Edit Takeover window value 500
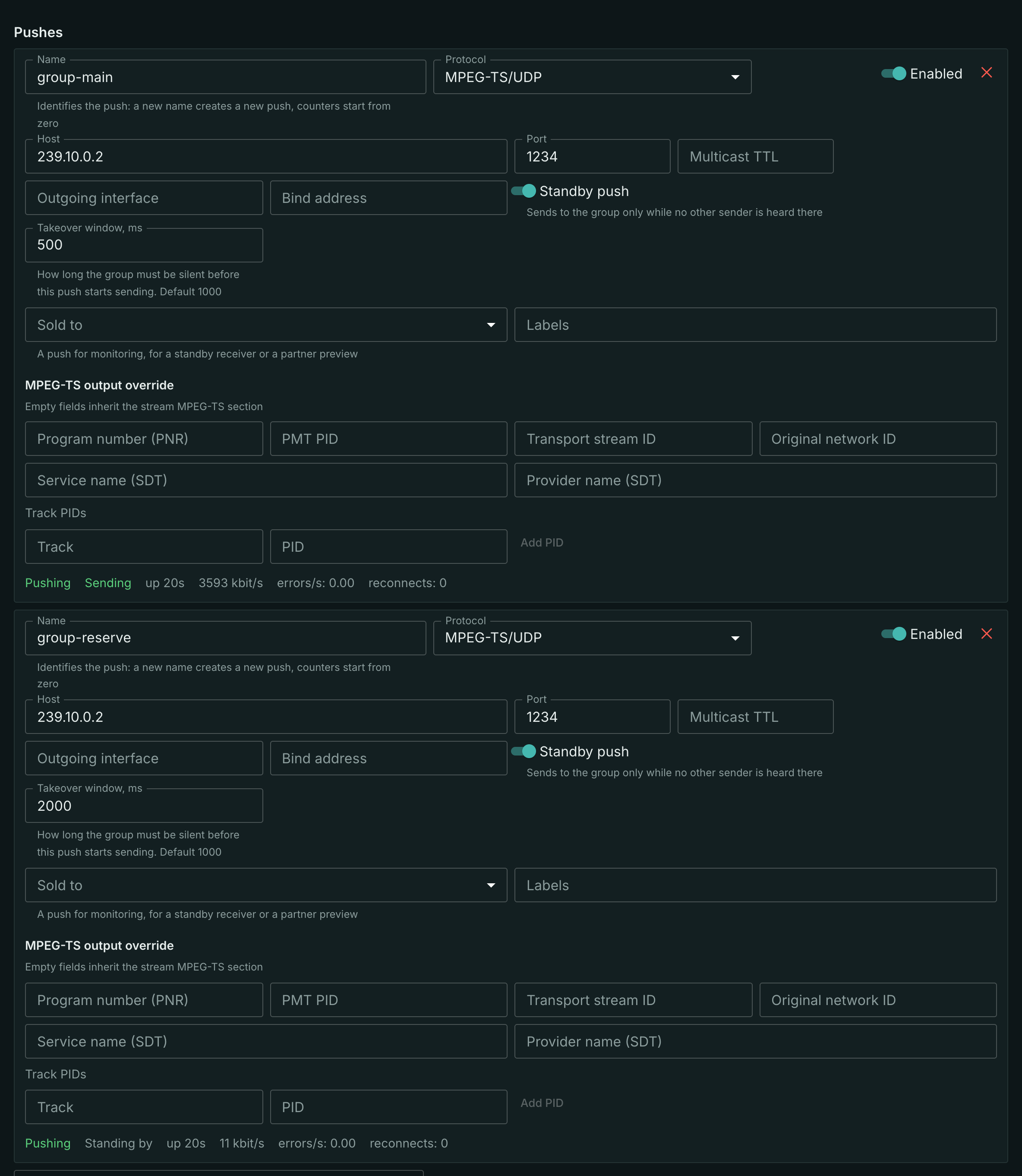 coord(144,245)
